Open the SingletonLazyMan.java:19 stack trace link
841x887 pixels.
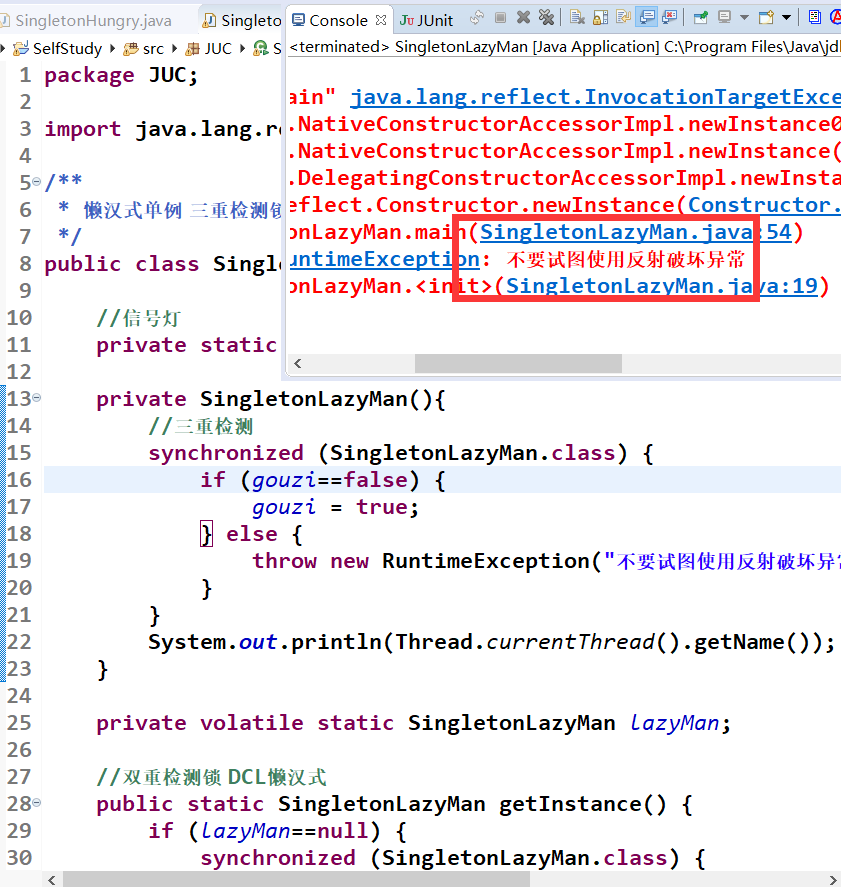[x=662, y=286]
